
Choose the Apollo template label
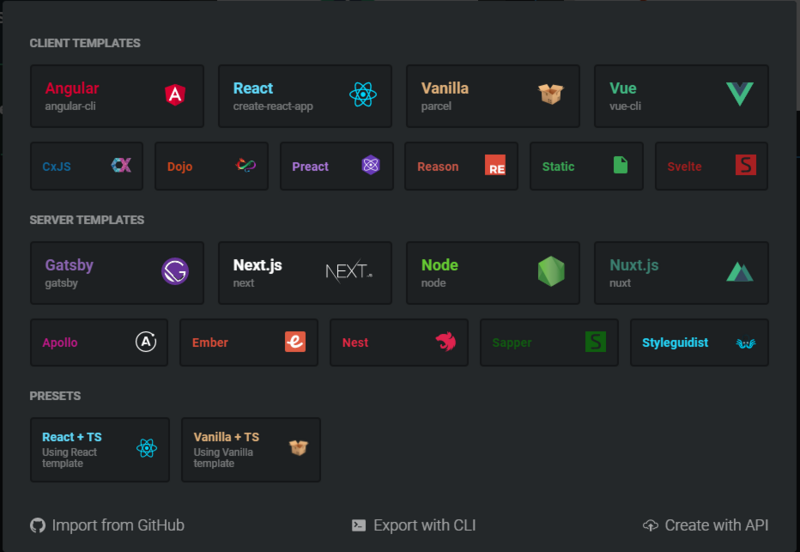click(60, 343)
